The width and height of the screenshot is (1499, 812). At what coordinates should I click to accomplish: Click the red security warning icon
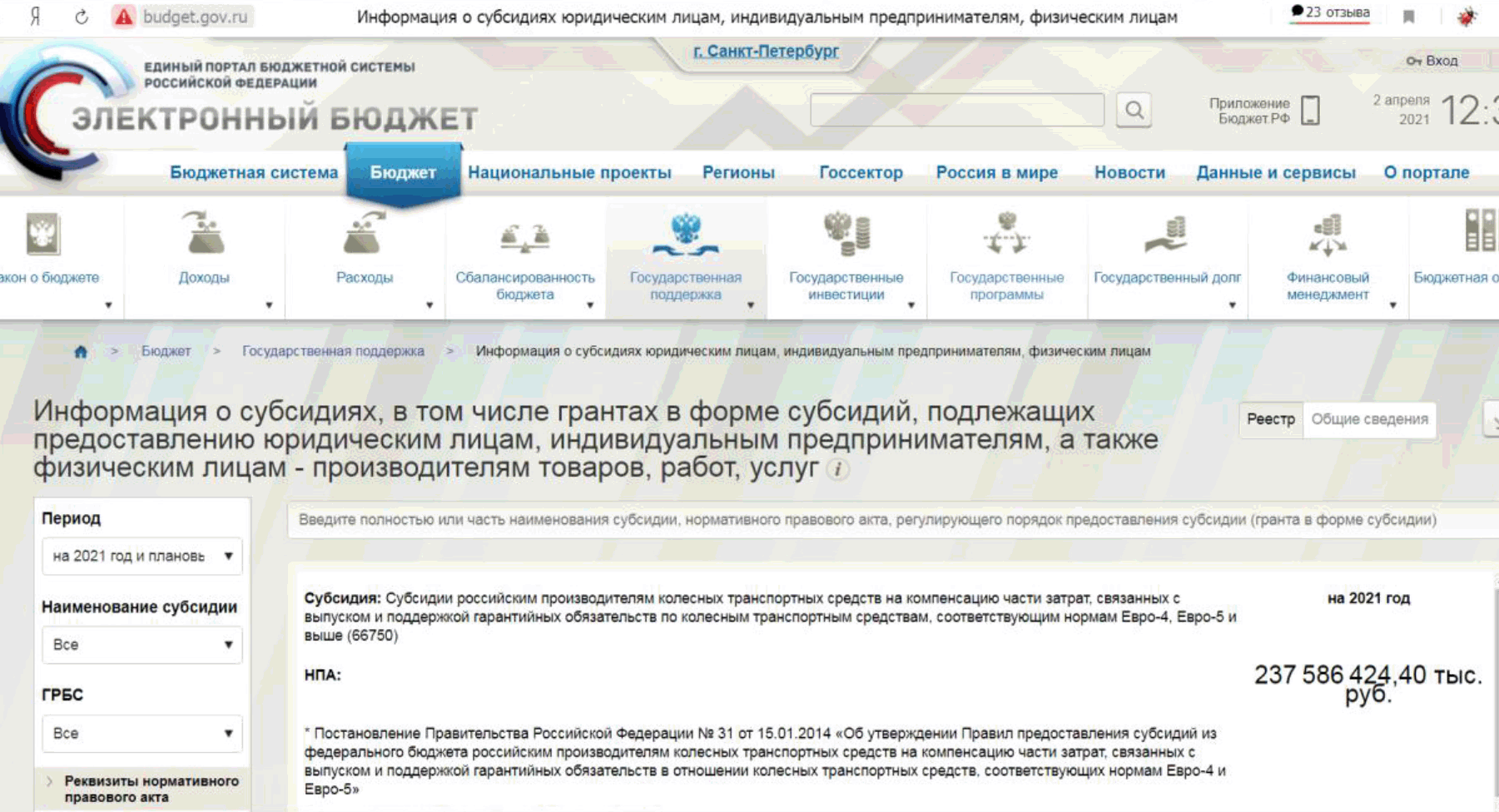pos(124,17)
